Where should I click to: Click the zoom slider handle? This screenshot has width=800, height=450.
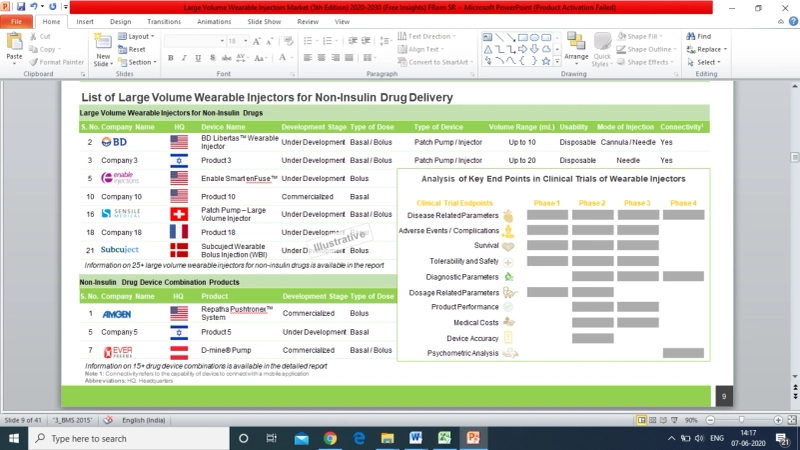point(741,420)
